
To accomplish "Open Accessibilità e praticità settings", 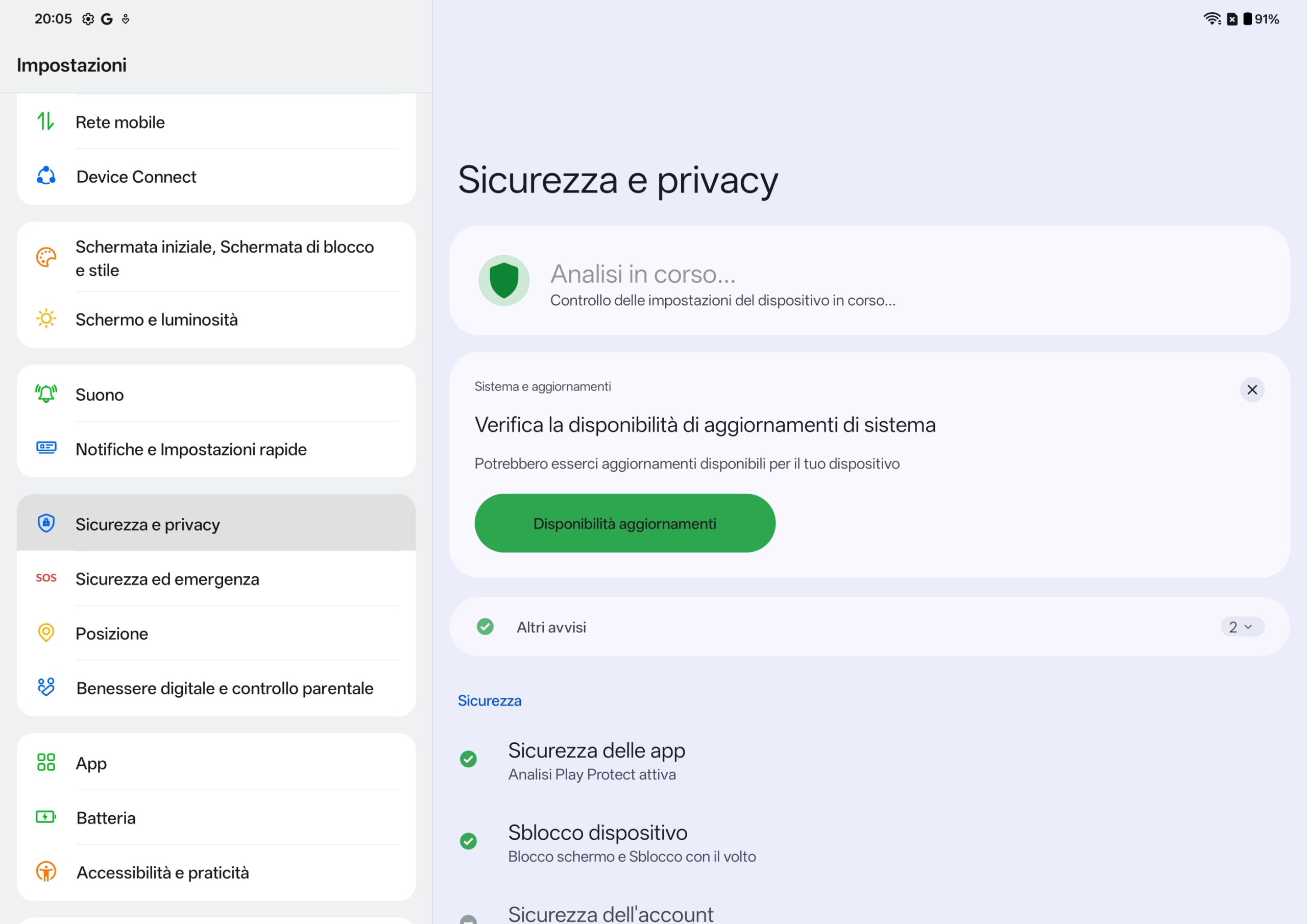I will pyautogui.click(x=163, y=872).
